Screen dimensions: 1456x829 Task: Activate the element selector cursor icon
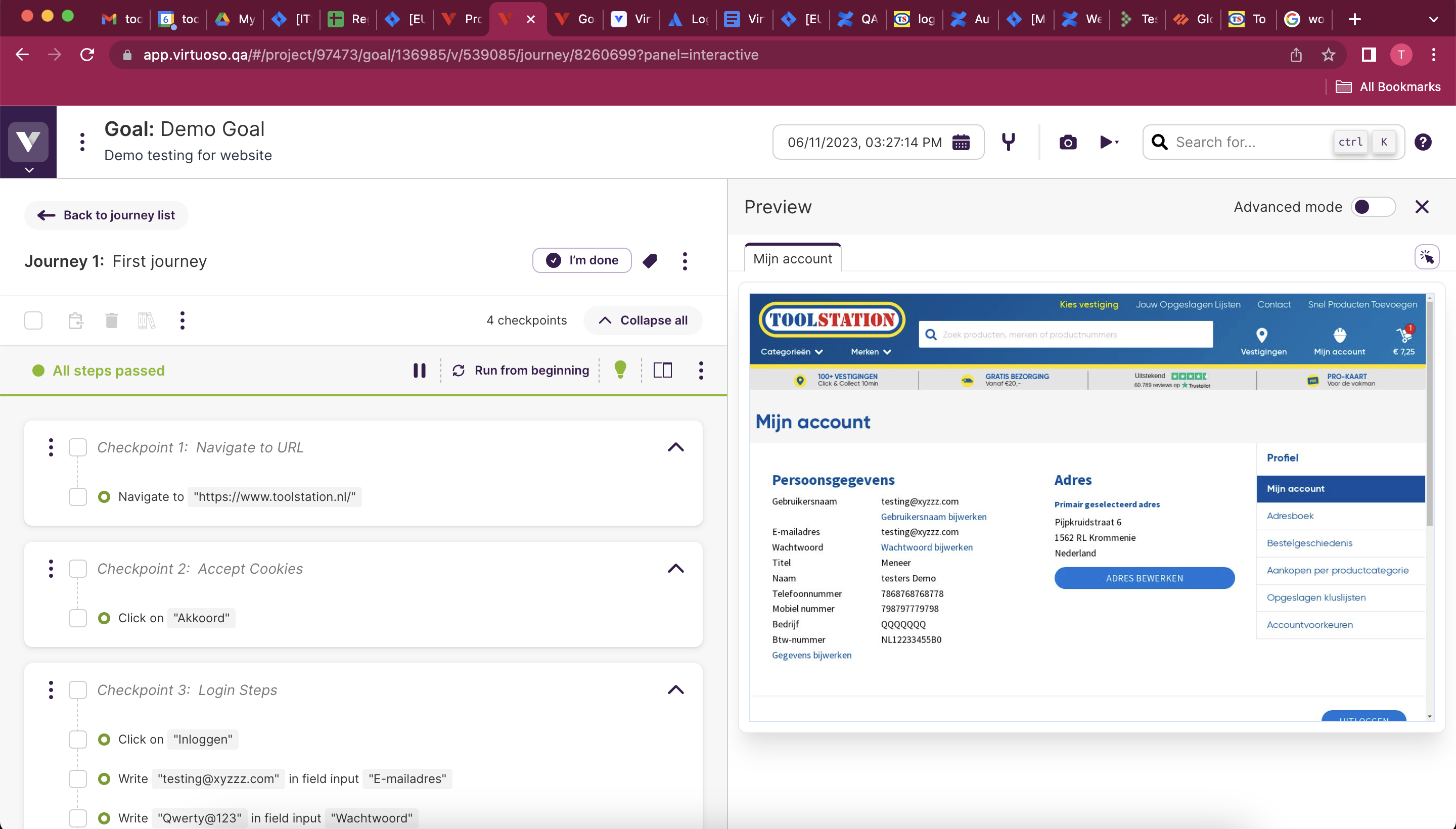click(1426, 257)
